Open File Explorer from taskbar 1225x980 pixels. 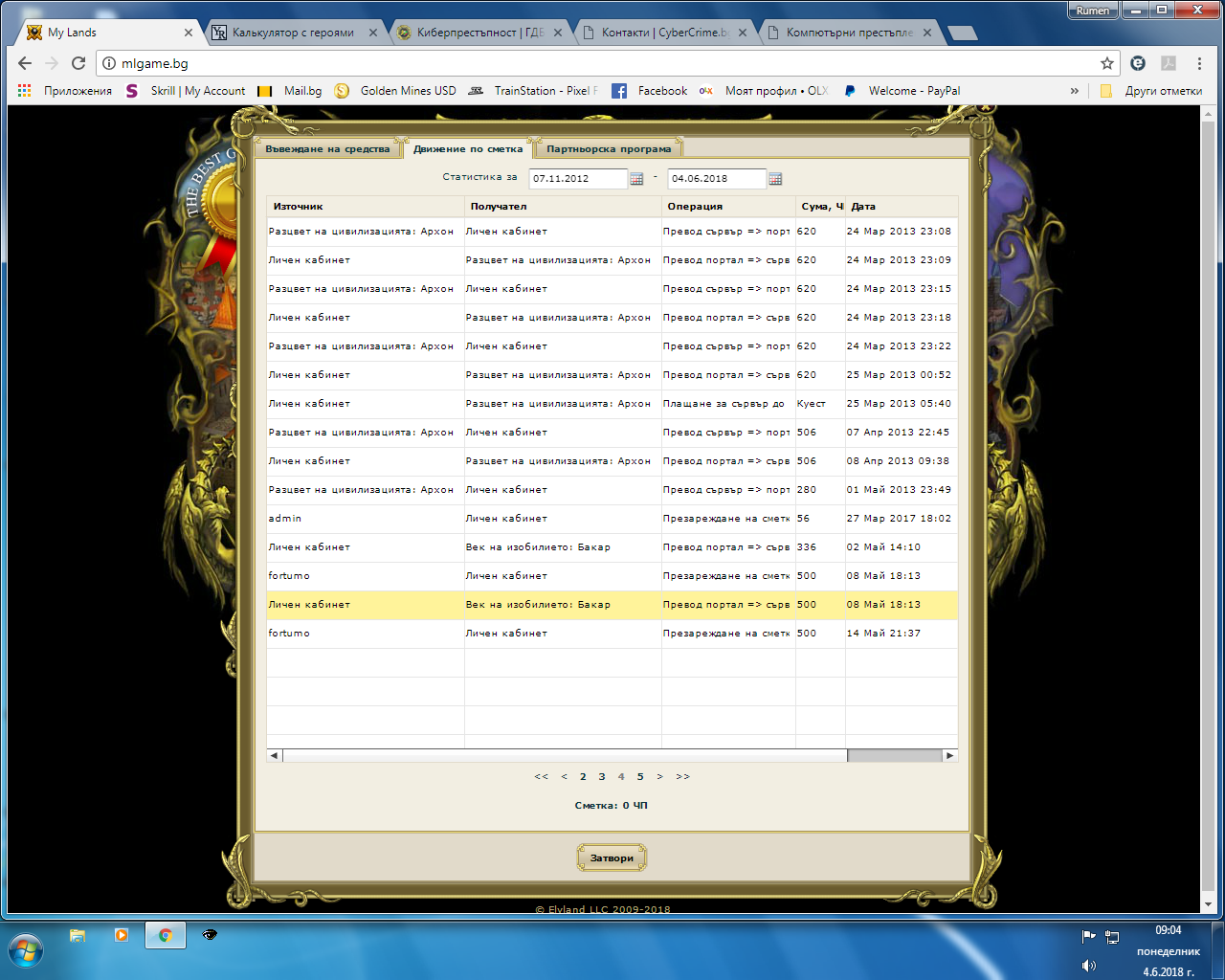78,935
